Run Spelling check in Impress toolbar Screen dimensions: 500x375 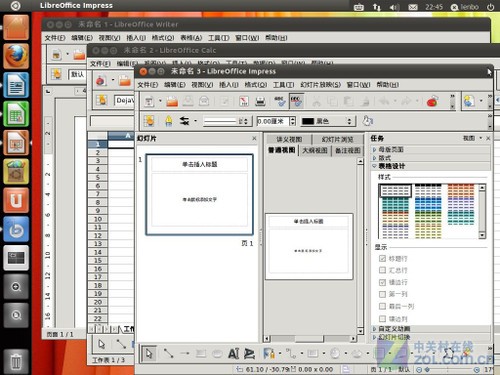(x=280, y=101)
